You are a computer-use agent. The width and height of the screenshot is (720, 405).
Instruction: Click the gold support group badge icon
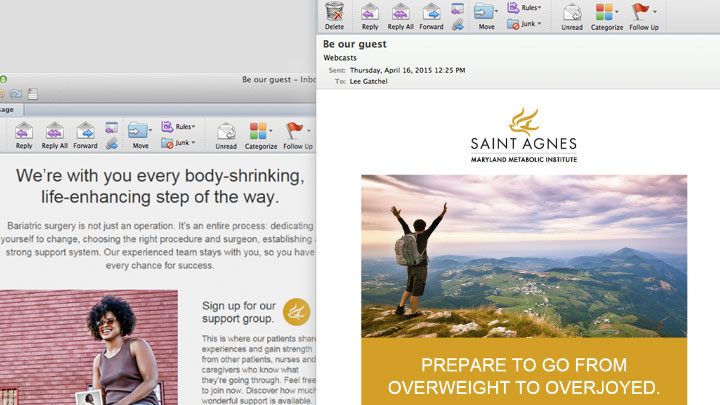click(x=296, y=312)
